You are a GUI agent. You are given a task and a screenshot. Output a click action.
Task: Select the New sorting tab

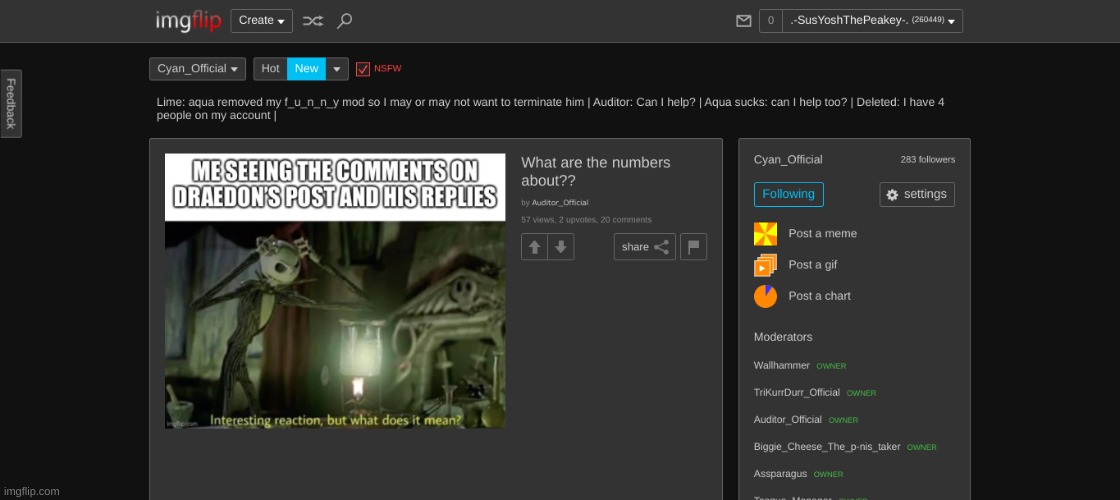pos(306,69)
